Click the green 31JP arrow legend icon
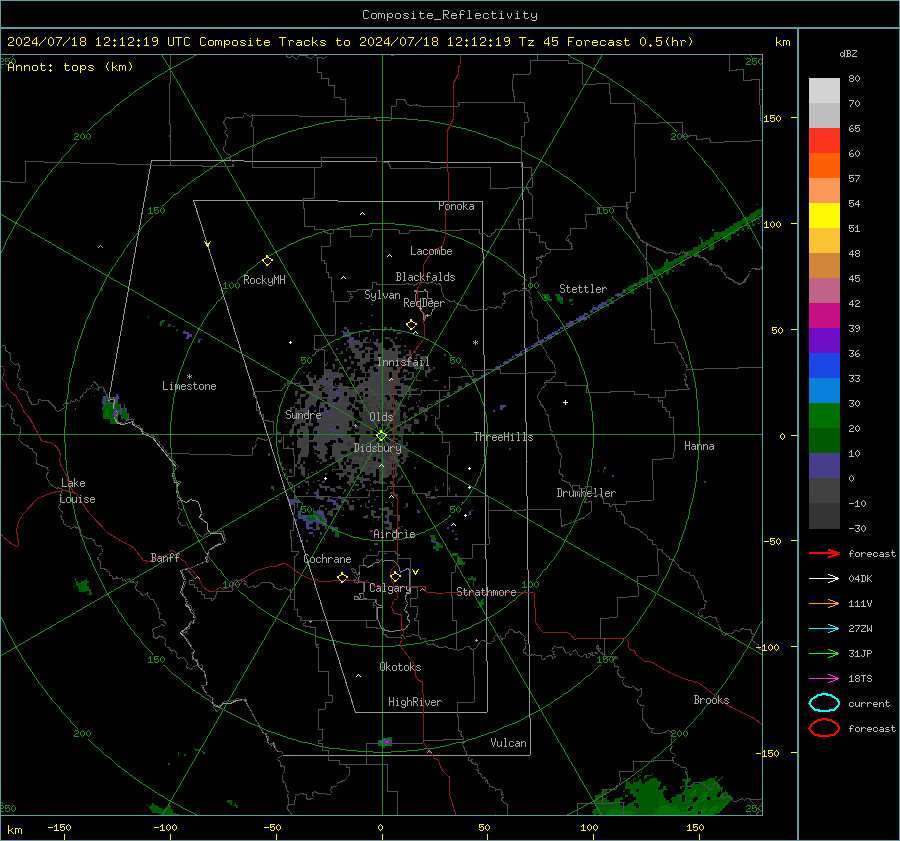This screenshot has width=900, height=841. pyautogui.click(x=824, y=653)
